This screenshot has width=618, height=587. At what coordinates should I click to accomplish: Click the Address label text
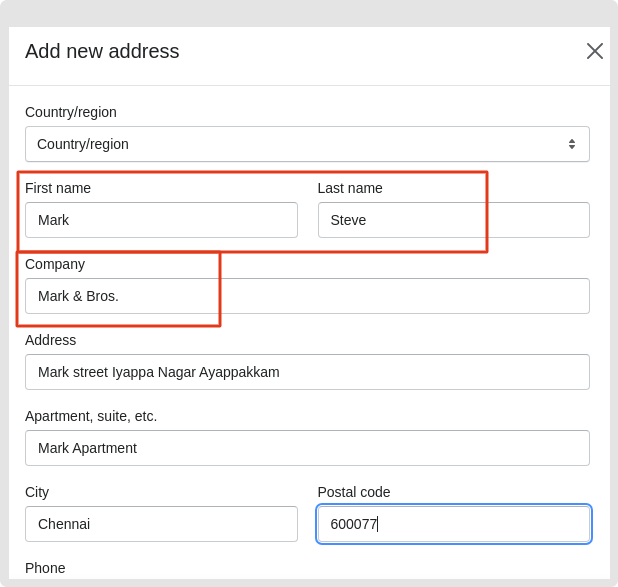coord(50,340)
